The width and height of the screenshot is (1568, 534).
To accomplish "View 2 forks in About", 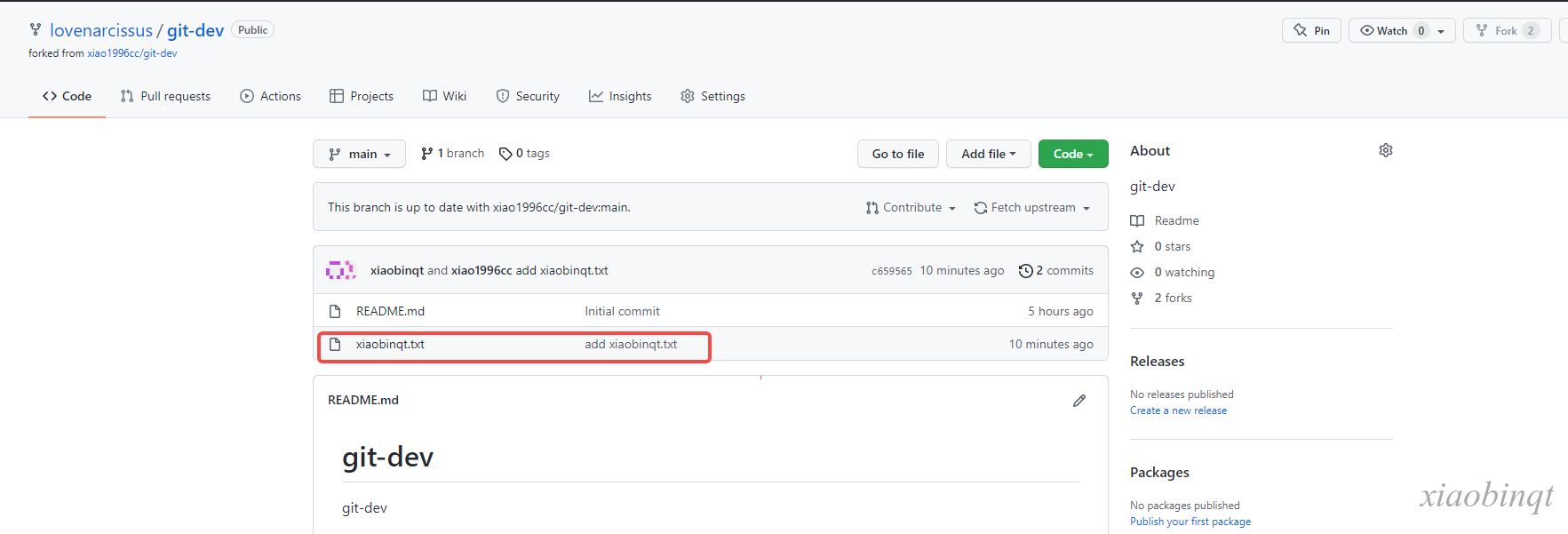I will pyautogui.click(x=1173, y=298).
